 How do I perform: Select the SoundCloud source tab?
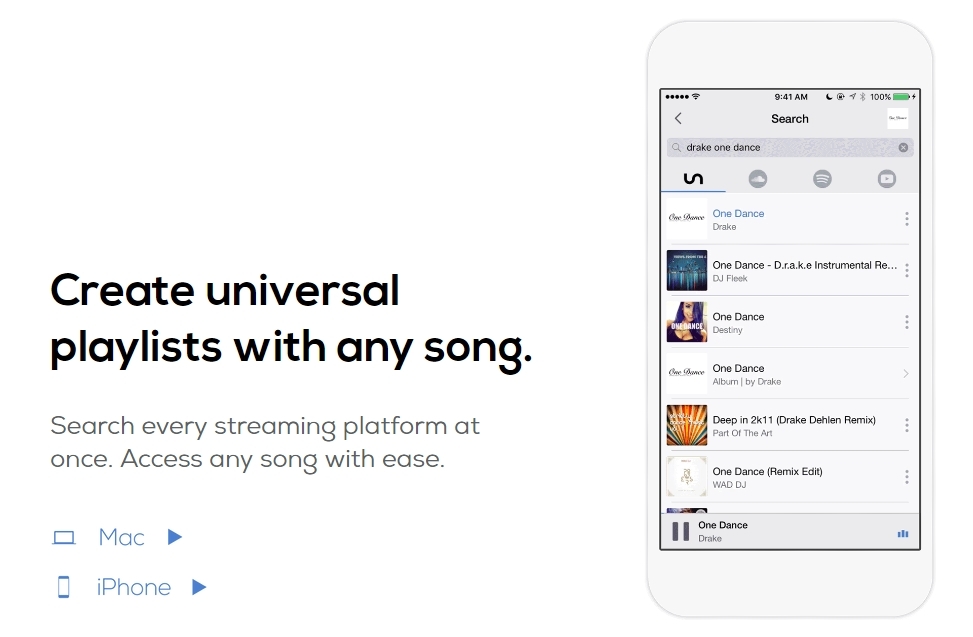[758, 179]
